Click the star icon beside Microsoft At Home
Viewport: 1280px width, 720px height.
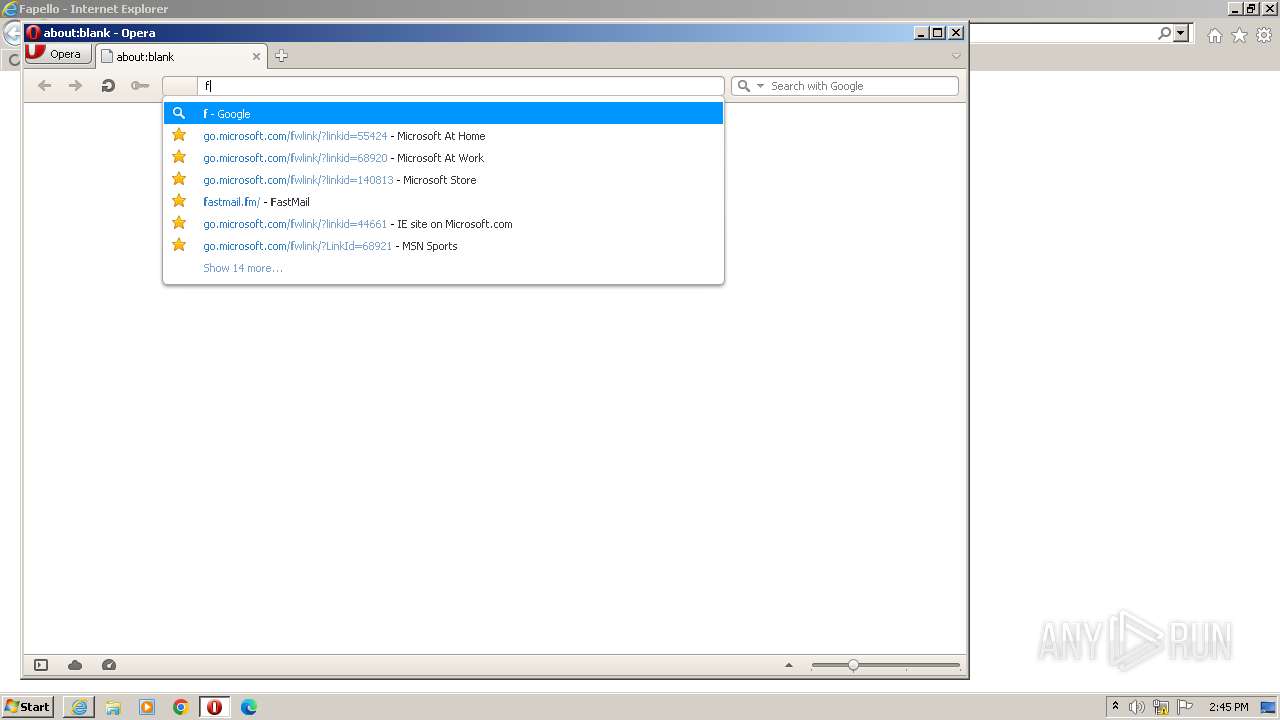pyautogui.click(x=179, y=135)
